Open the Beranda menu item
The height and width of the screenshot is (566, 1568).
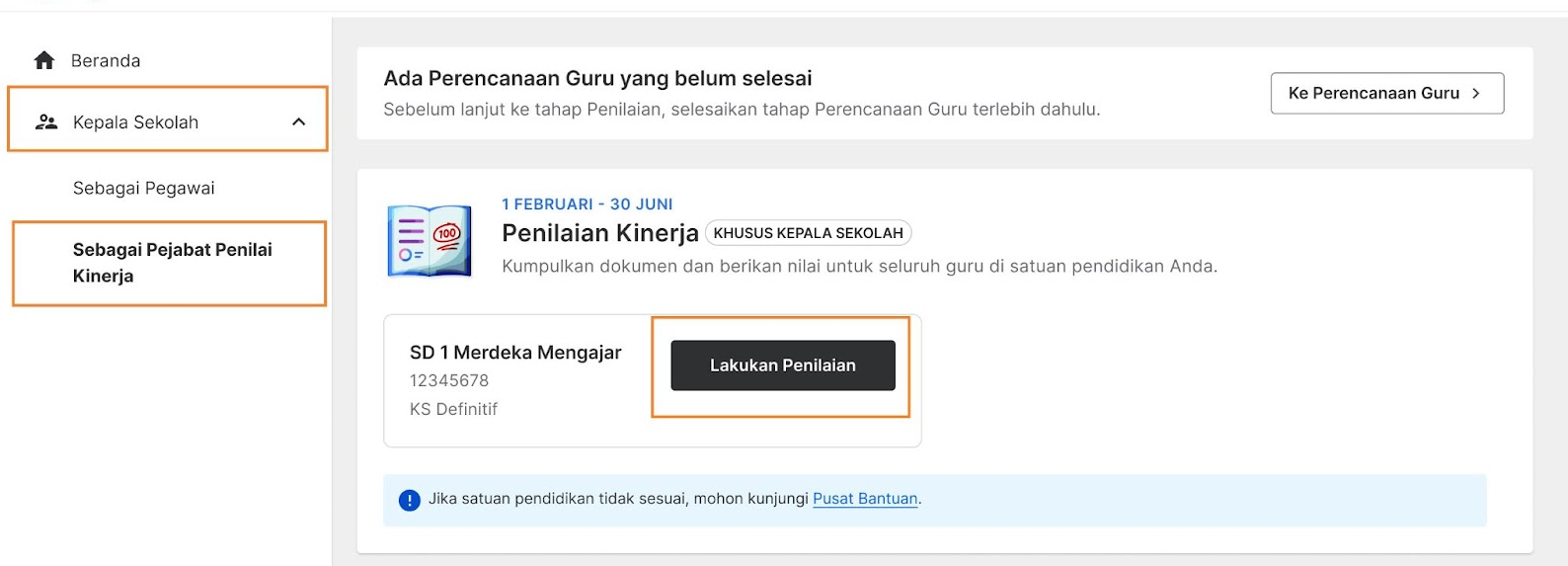tap(106, 60)
